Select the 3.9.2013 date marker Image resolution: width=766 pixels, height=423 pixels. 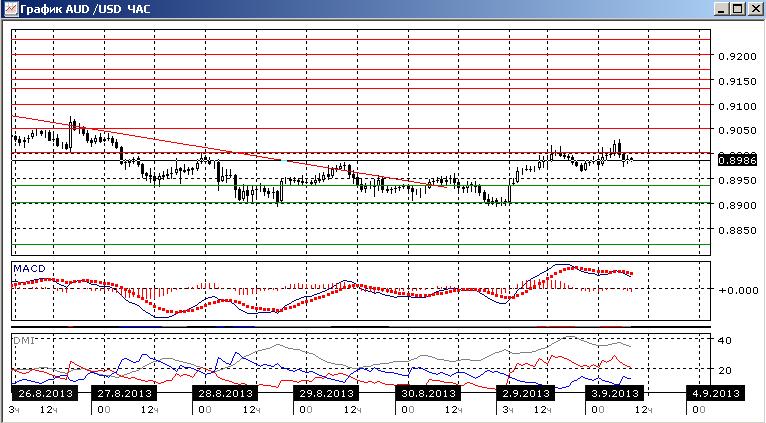(x=615, y=393)
